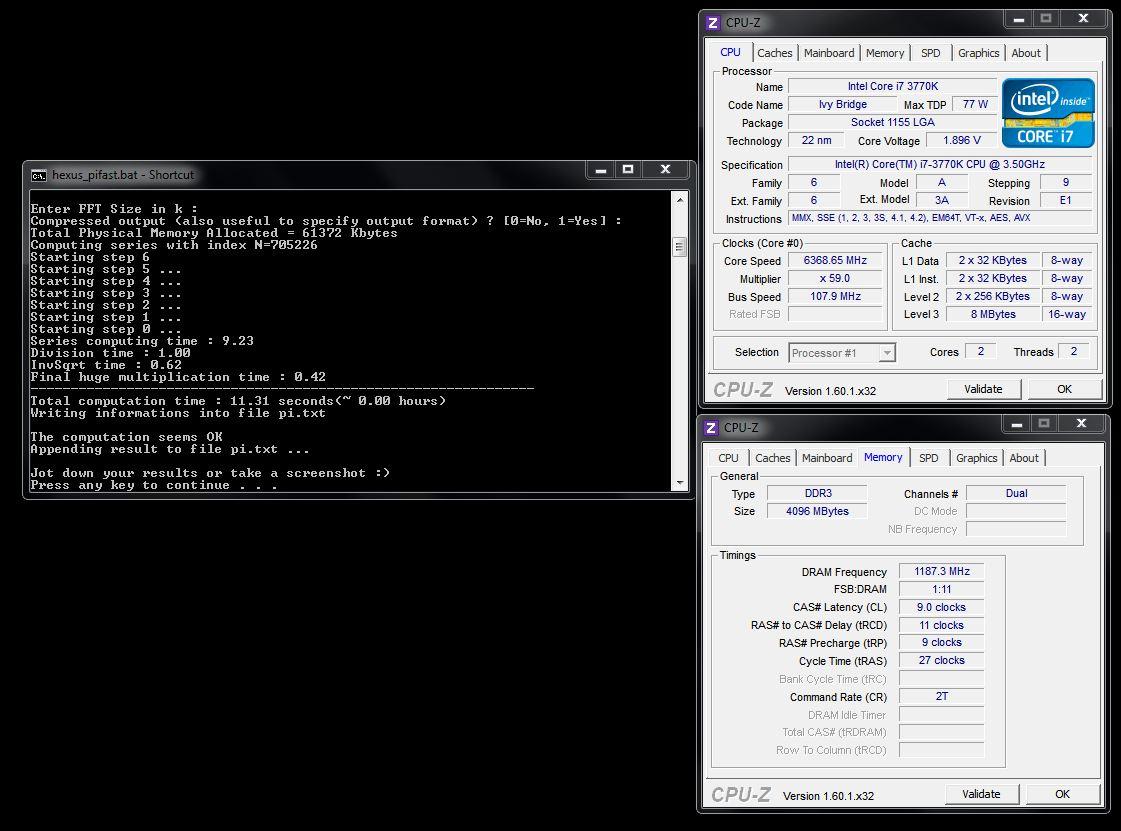Maximize the hexus_pifast console window

click(x=628, y=169)
